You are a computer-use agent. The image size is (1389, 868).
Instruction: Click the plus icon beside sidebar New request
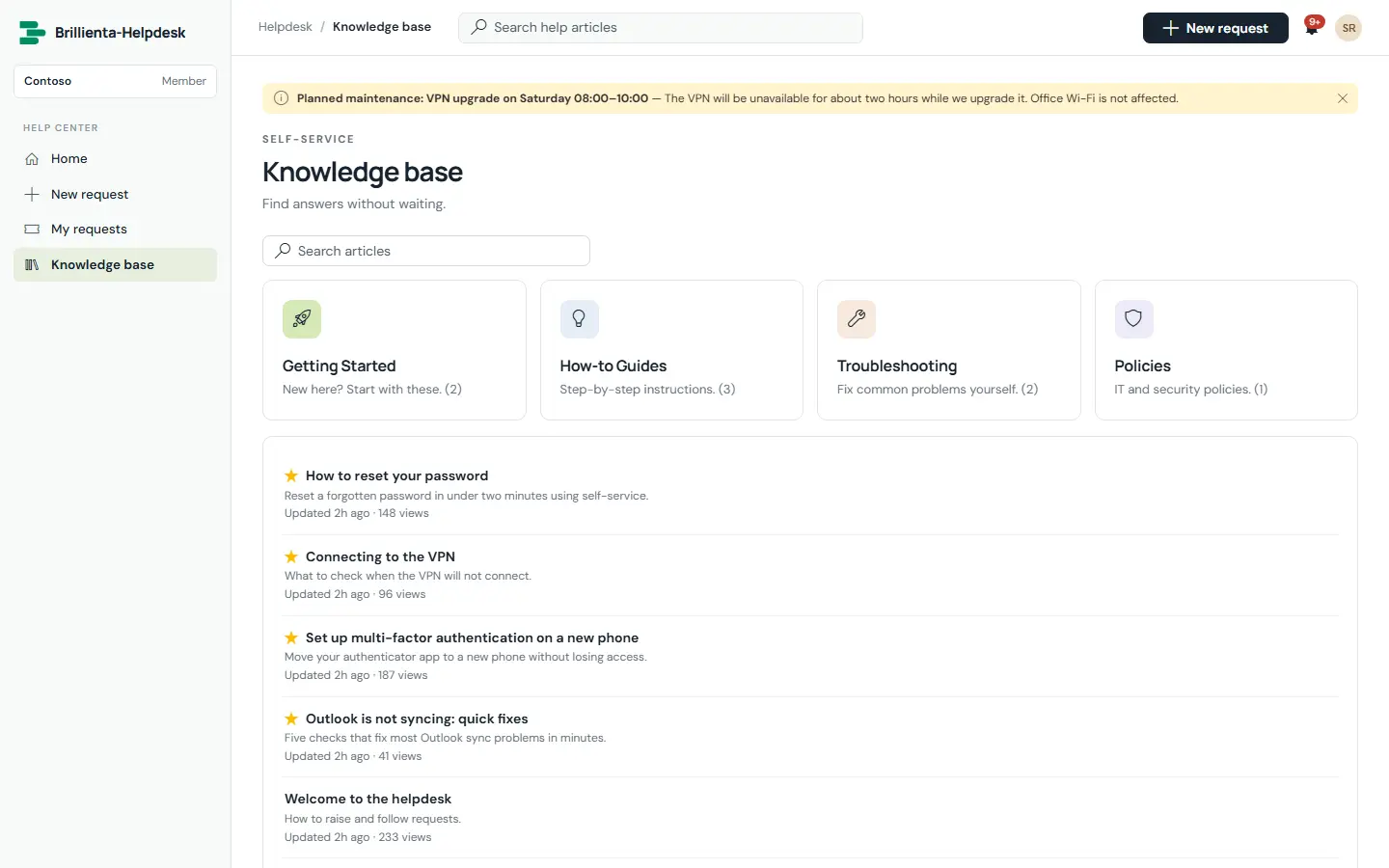[x=32, y=194]
